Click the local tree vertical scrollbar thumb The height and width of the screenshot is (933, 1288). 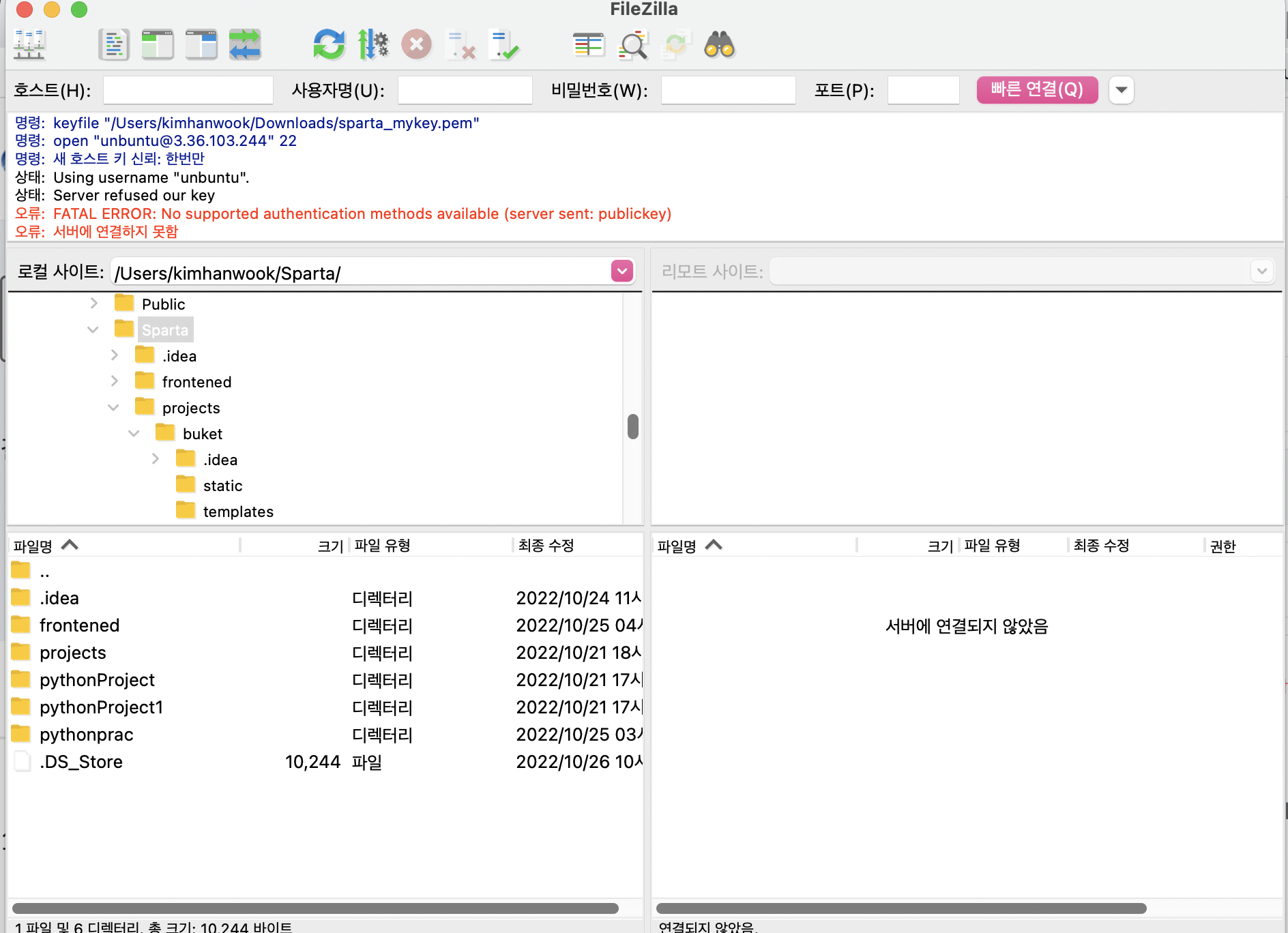(x=633, y=426)
